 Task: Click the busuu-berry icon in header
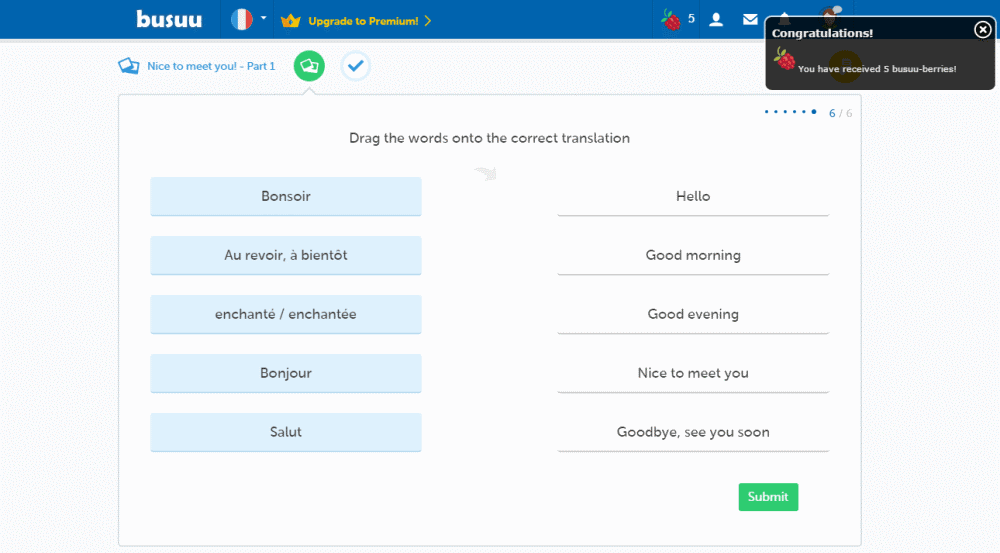pyautogui.click(x=670, y=20)
